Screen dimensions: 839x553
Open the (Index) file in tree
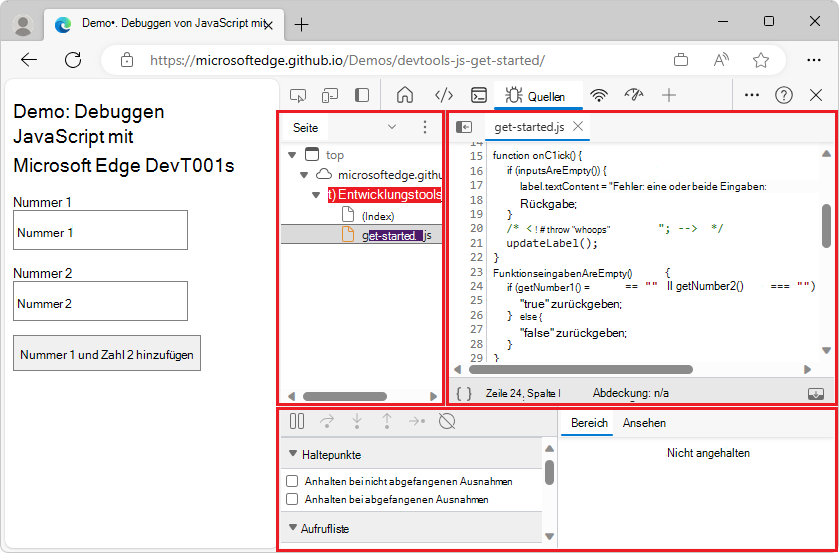click(378, 216)
